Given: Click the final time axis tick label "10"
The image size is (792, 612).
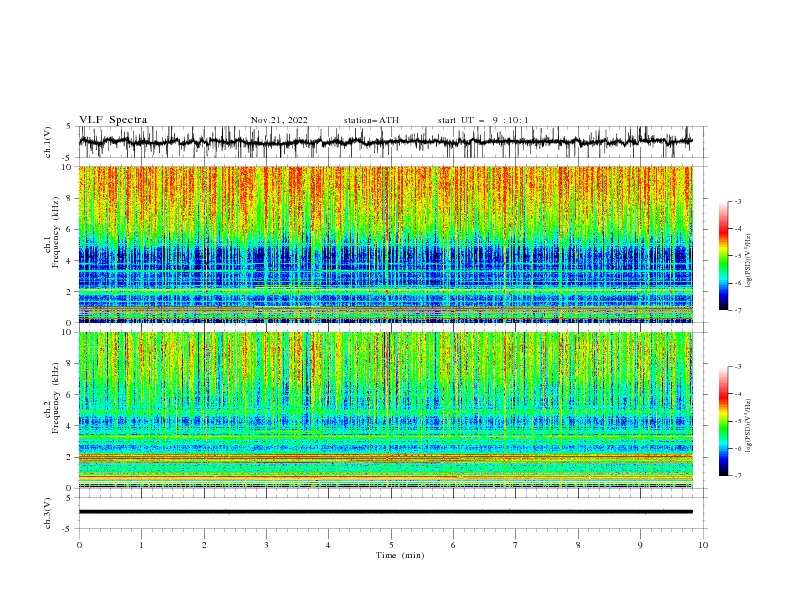Looking at the screenshot, I should click(x=703, y=545).
